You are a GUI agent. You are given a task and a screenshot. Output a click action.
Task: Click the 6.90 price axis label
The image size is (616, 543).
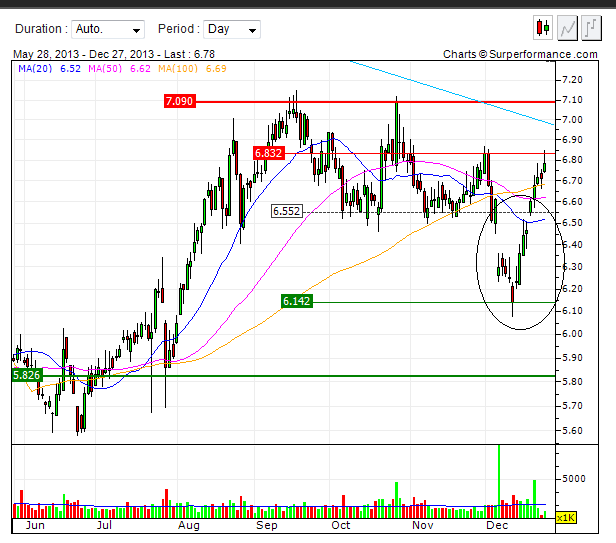tap(572, 139)
